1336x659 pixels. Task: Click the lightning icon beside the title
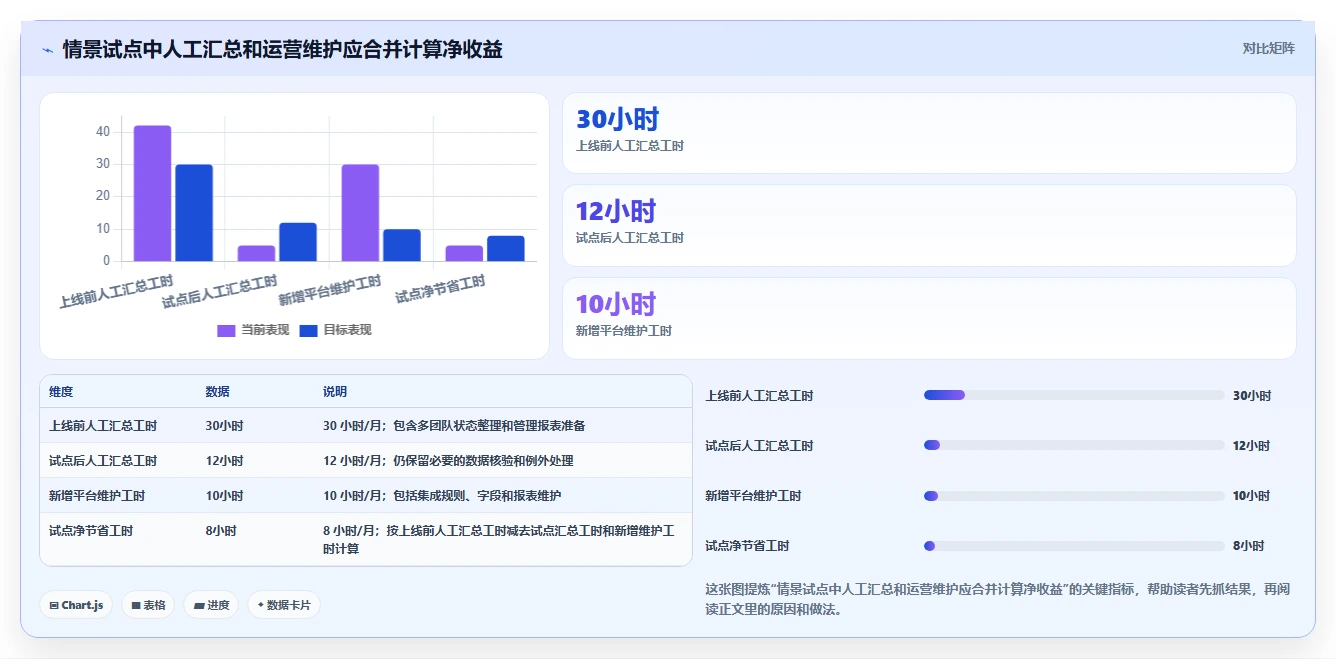(x=47, y=49)
